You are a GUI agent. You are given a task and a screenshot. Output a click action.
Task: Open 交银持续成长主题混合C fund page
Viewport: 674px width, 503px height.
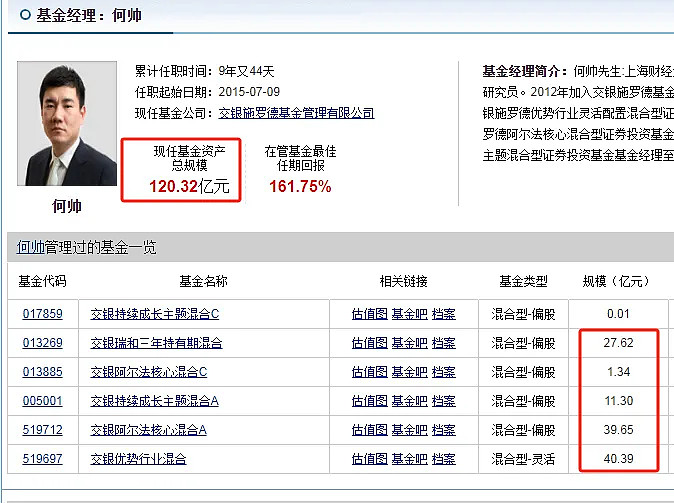[x=155, y=314]
